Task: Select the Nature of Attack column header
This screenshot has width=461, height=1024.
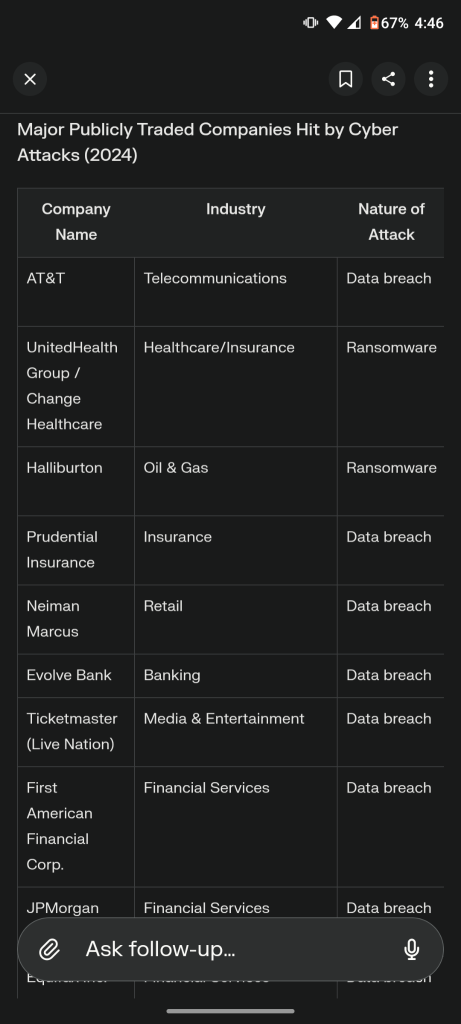Action: click(391, 222)
